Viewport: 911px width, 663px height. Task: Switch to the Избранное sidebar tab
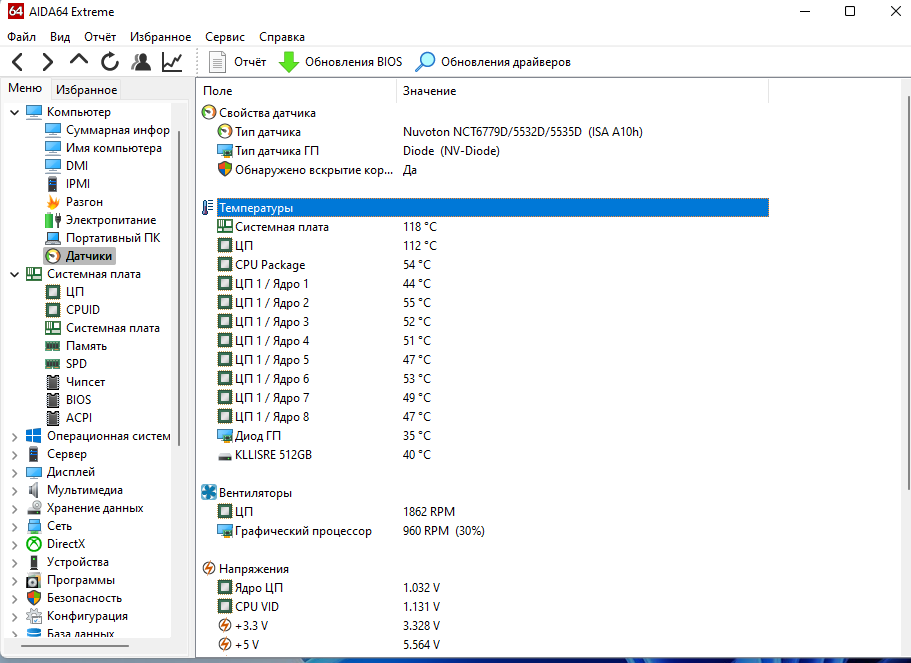click(x=86, y=89)
